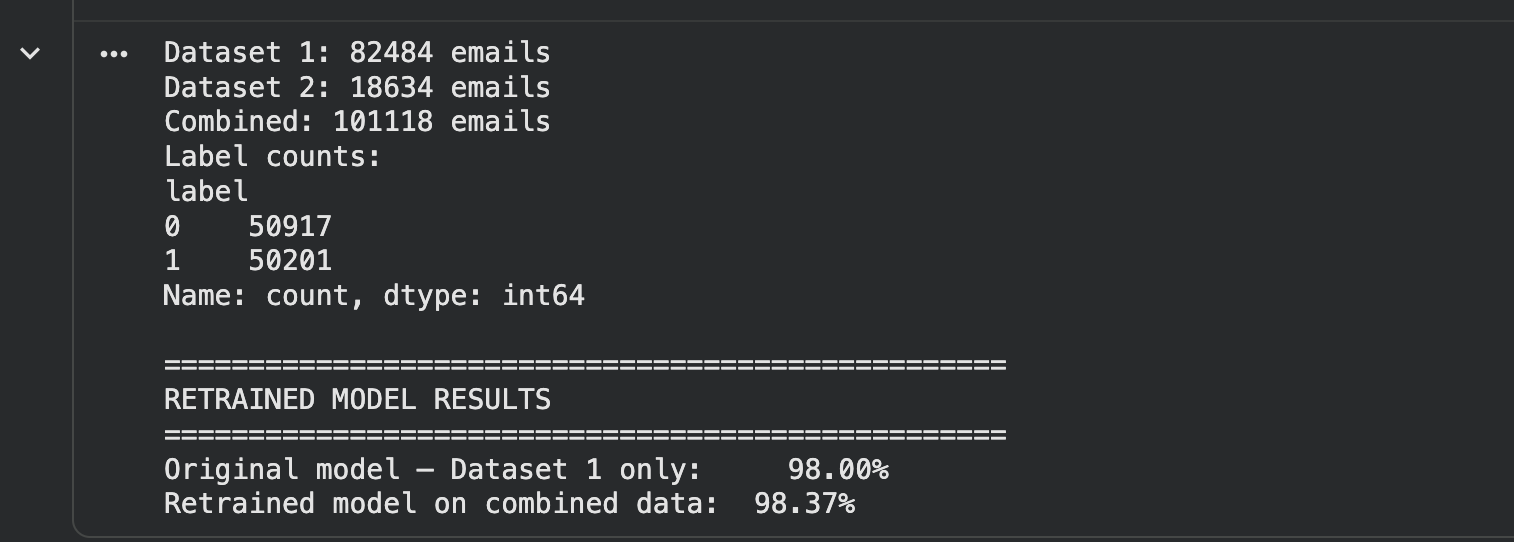Image resolution: width=1514 pixels, height=542 pixels.
Task: Click the 'Label counts:' text
Action: pos(273,157)
